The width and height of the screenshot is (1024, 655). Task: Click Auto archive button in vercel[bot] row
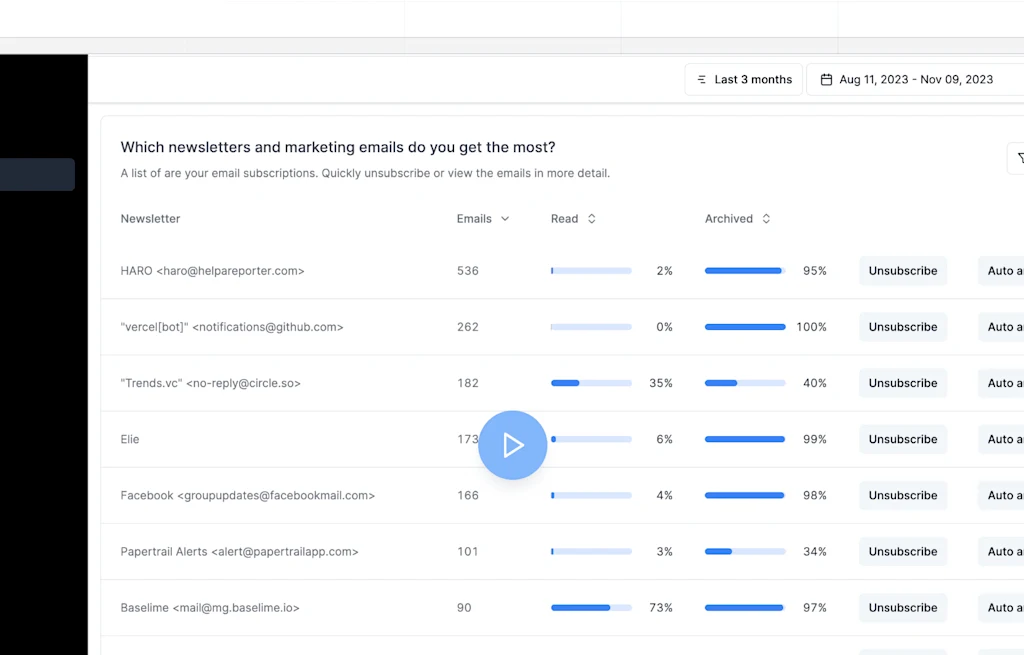[1001, 327]
